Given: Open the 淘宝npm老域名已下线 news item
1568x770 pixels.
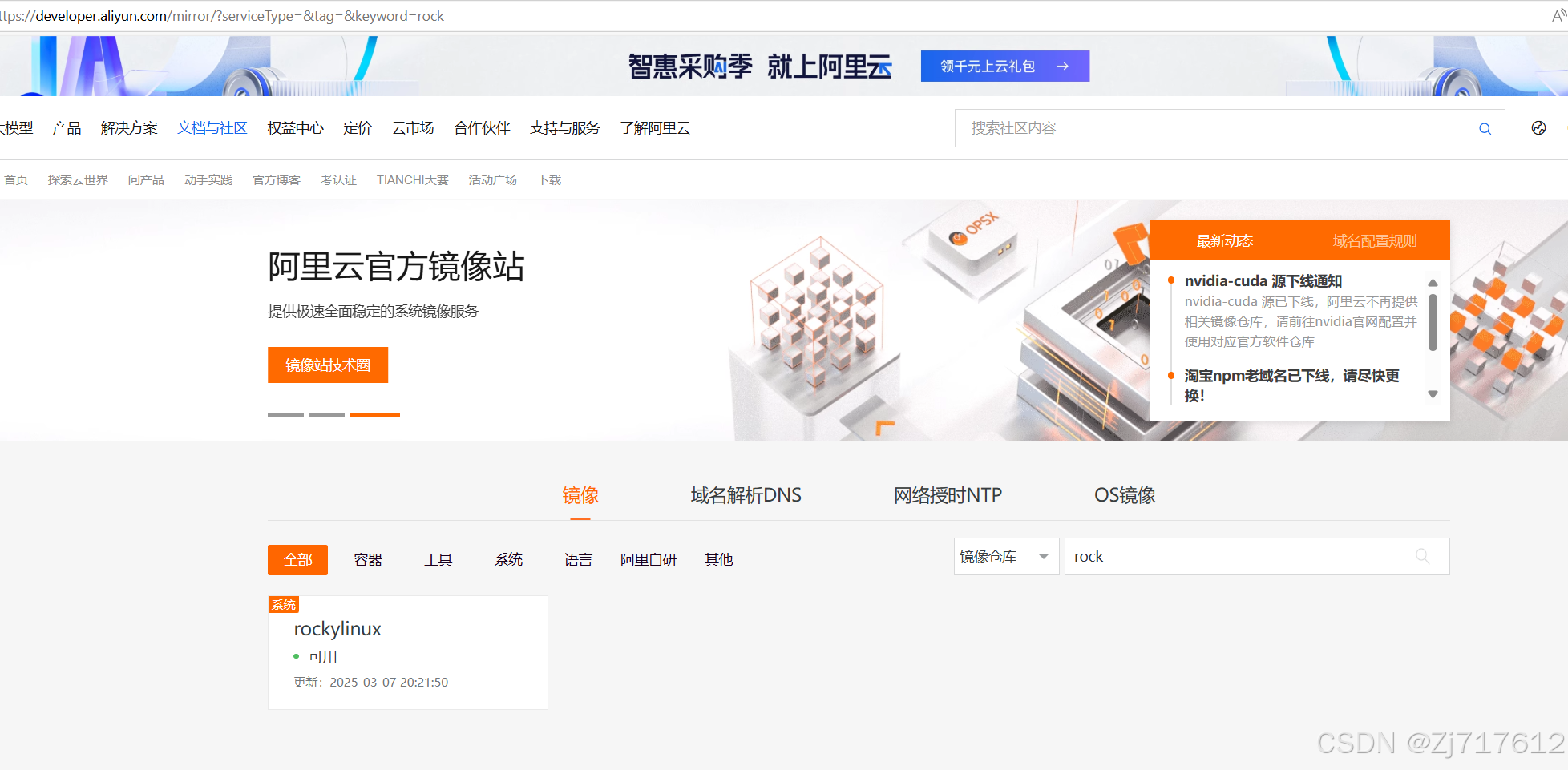Looking at the screenshot, I should [x=1291, y=385].
